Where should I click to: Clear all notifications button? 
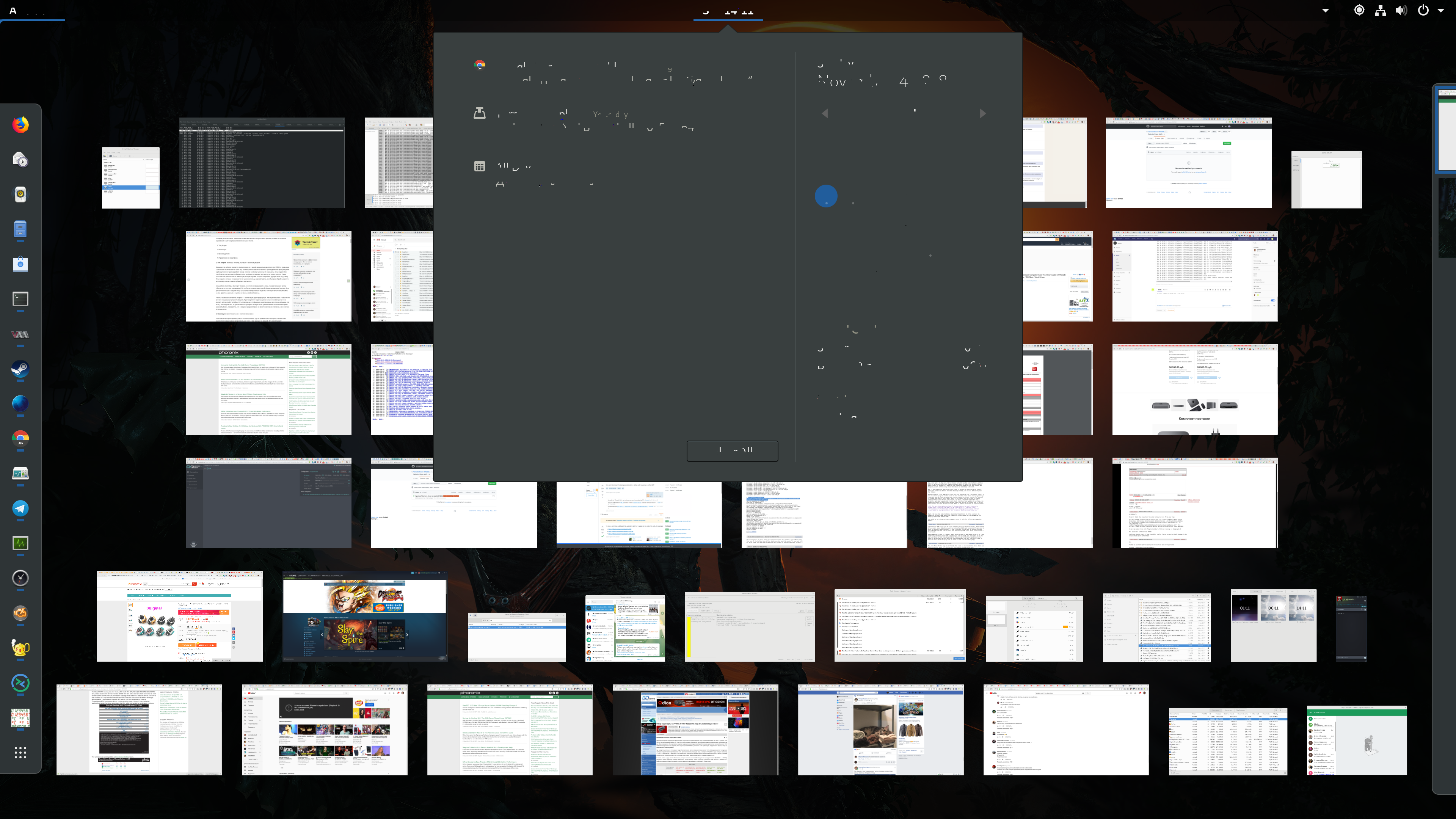[x=732, y=450]
